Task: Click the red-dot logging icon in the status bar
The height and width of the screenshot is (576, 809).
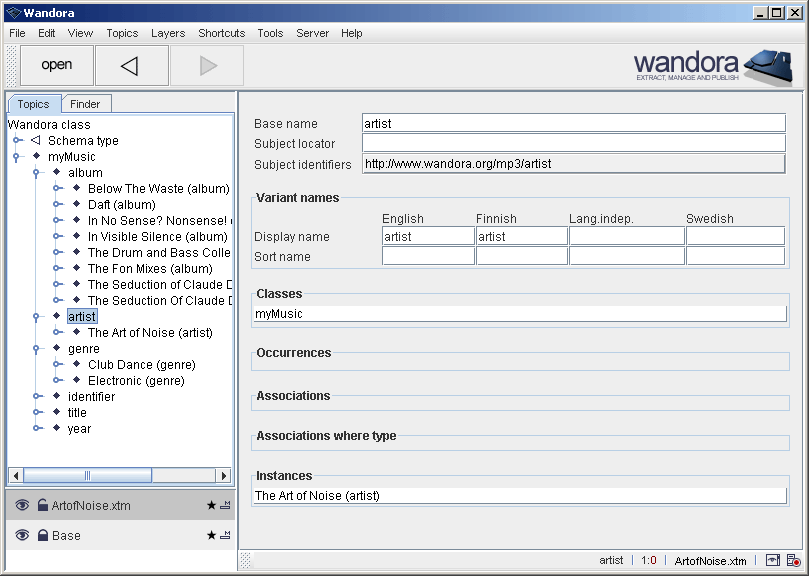Action: (795, 561)
